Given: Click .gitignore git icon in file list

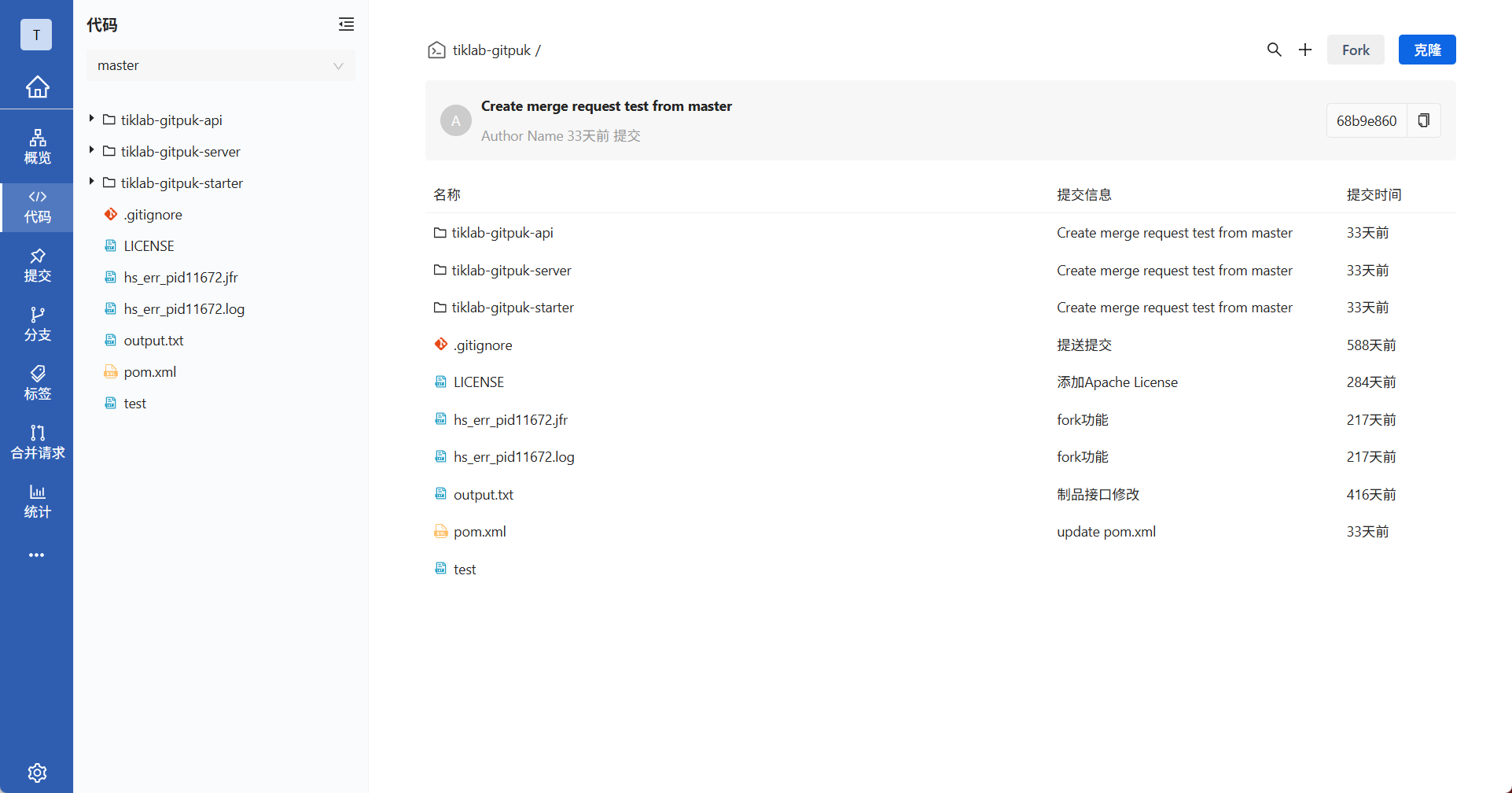Looking at the screenshot, I should click(x=441, y=345).
